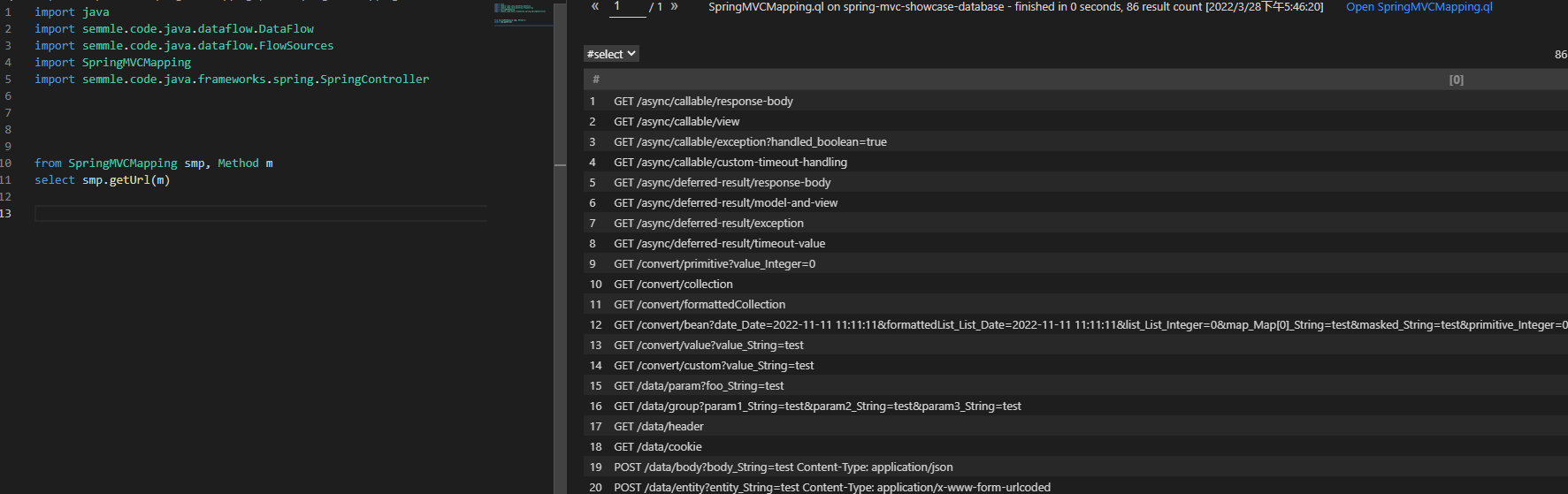Click the [0] column header
Screen dimensions: 1568x494
pos(1456,80)
